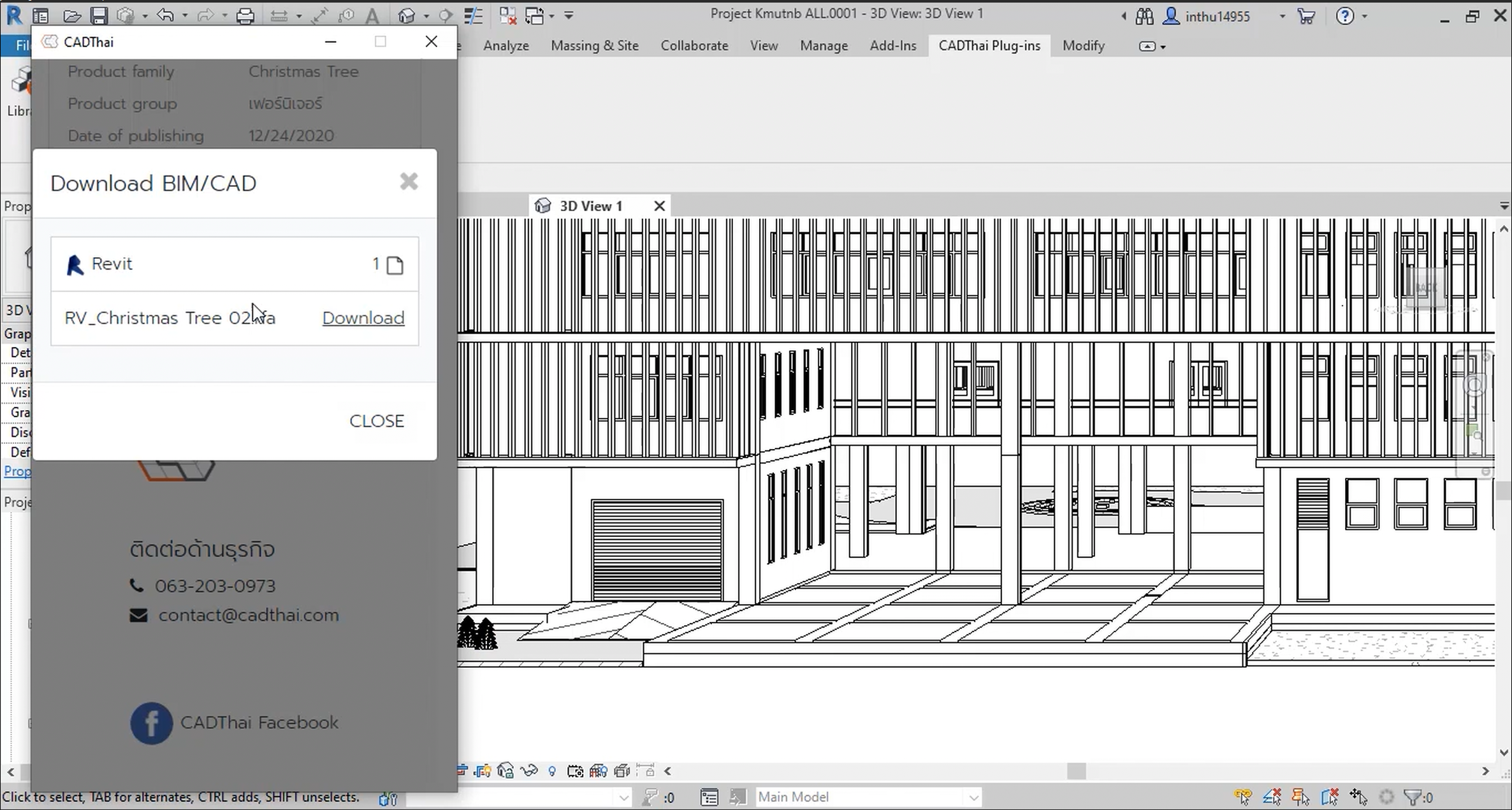Viewport: 1512px width, 810px height.
Task: Close the 3D View 1 tab
Action: [x=660, y=206]
